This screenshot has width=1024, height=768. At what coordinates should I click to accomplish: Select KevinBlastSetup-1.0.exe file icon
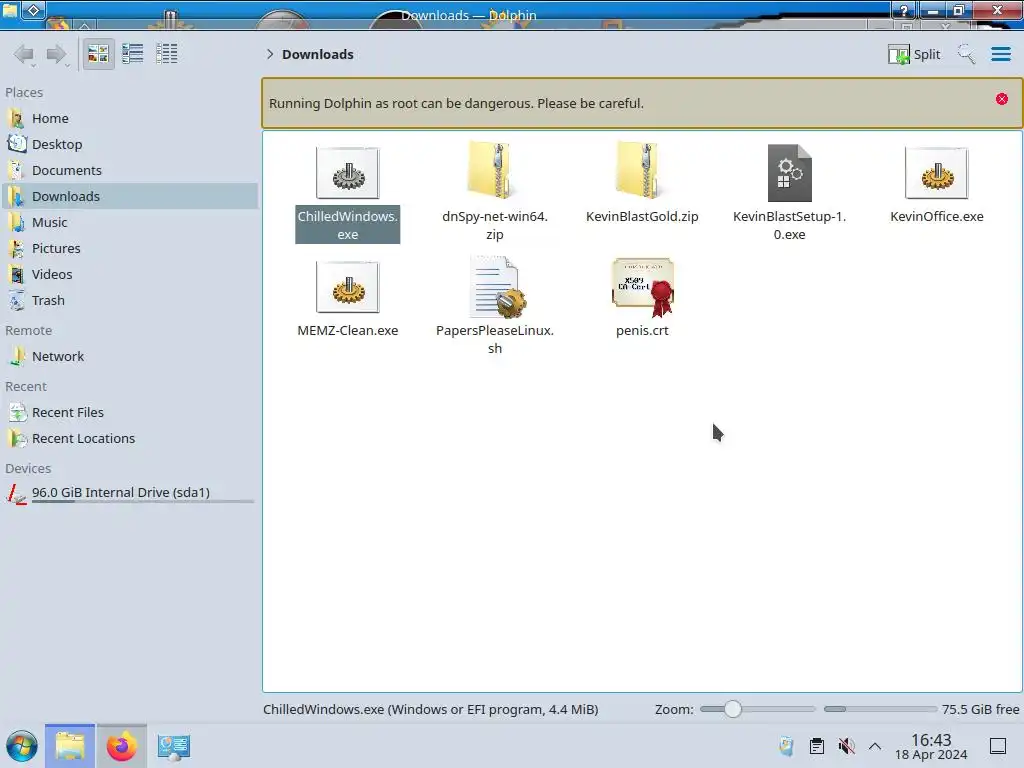790,173
